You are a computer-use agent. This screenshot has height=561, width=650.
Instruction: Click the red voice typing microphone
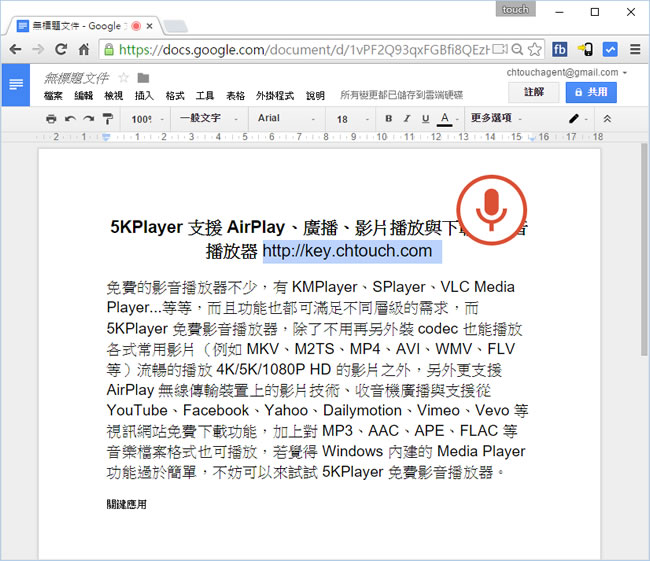(492, 210)
